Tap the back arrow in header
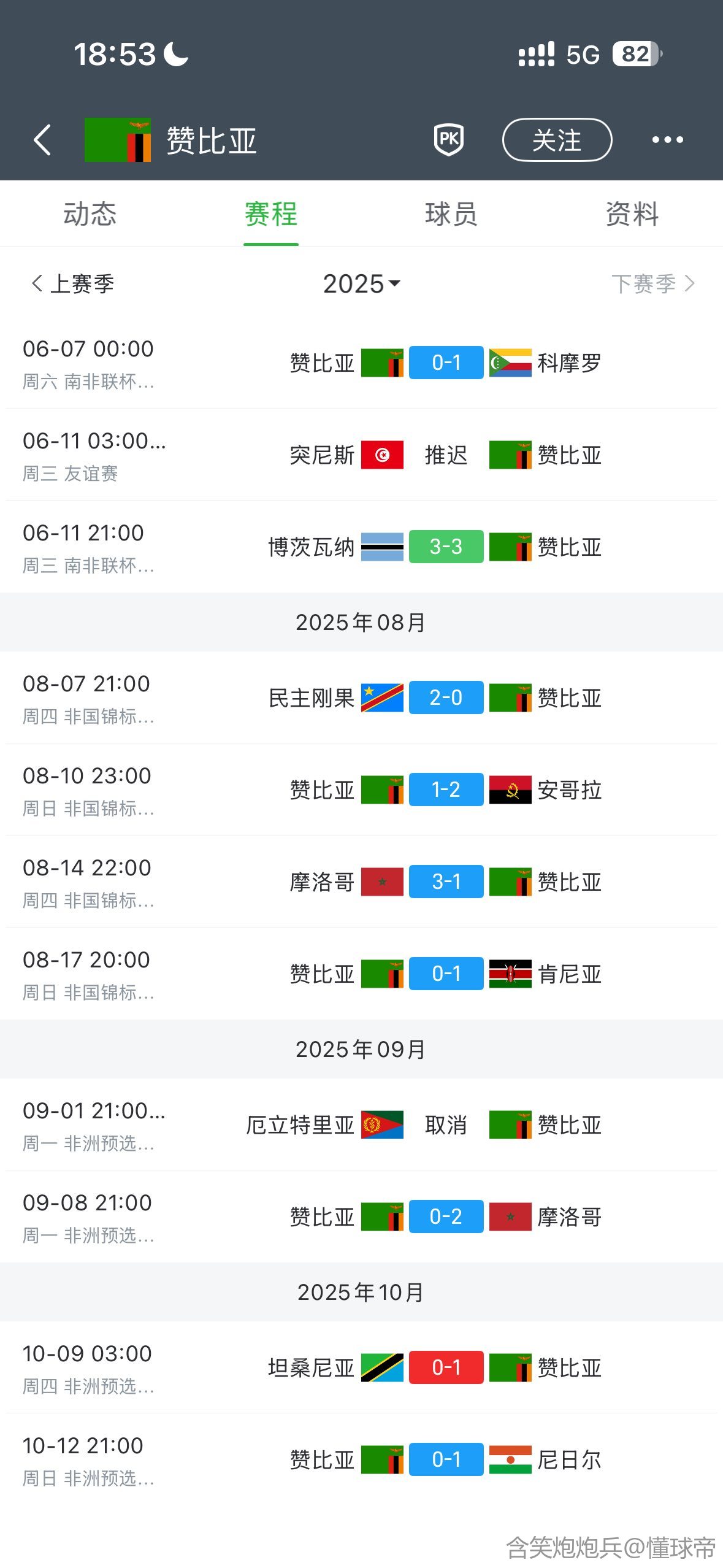 (x=42, y=140)
